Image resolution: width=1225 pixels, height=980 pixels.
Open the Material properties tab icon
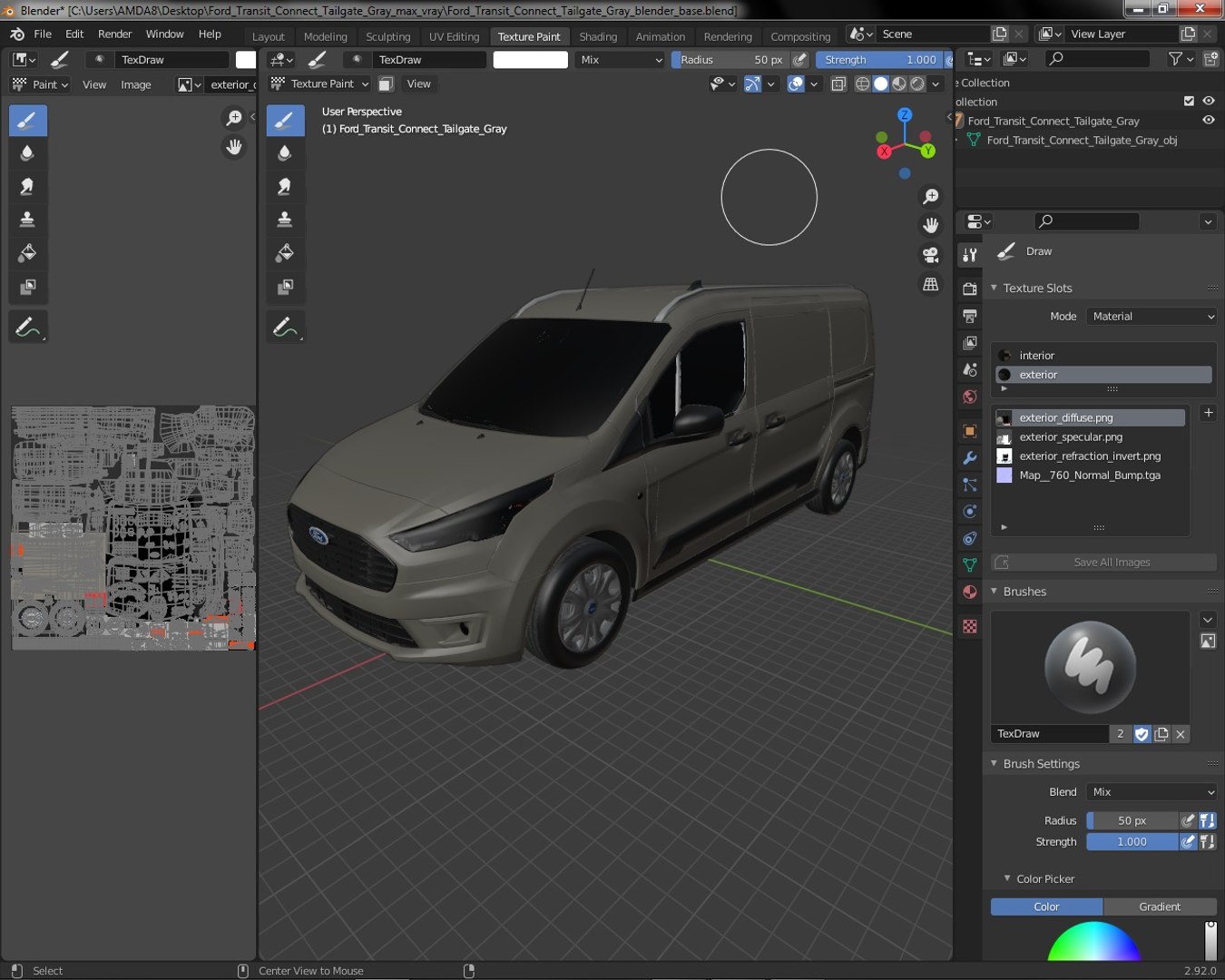point(970,592)
